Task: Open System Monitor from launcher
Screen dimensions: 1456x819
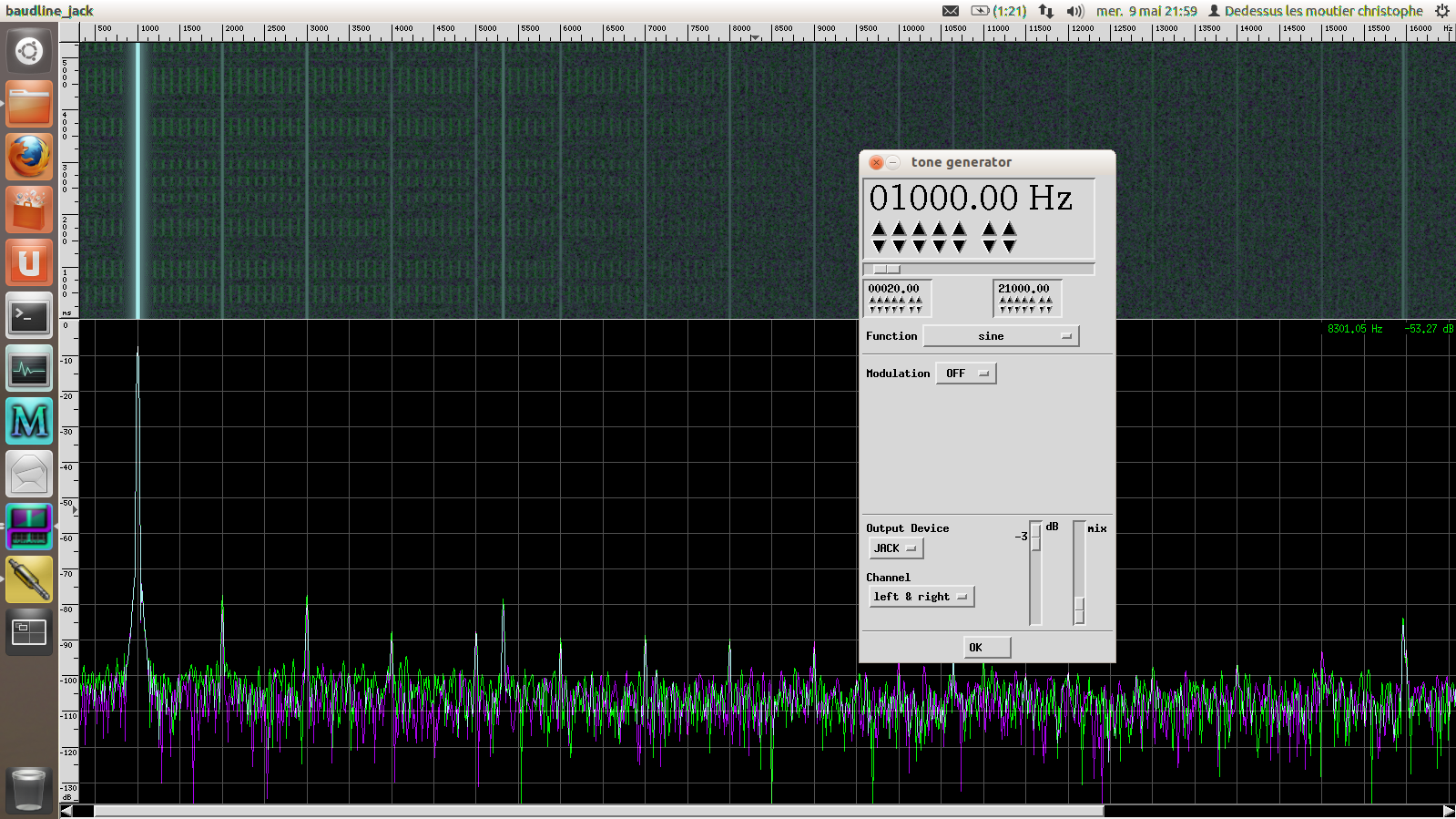Action: click(29, 368)
